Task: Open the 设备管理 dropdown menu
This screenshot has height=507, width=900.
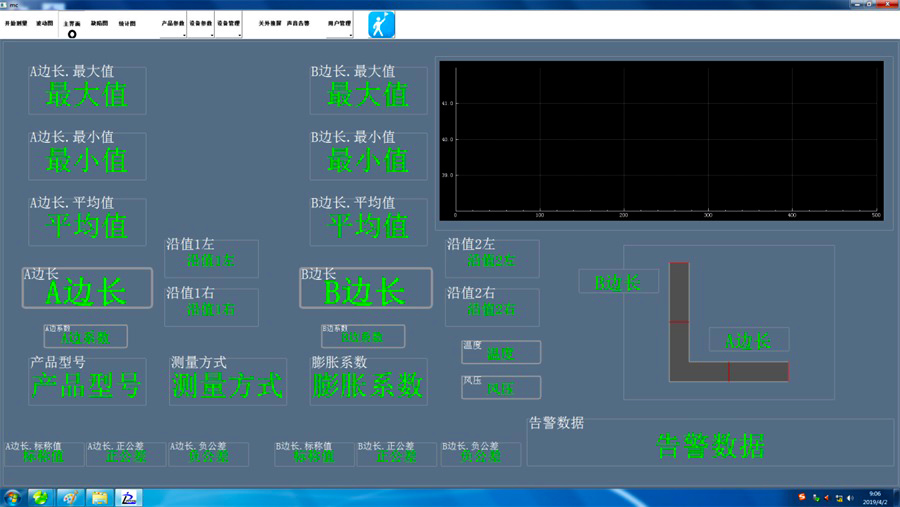Action: (x=228, y=23)
